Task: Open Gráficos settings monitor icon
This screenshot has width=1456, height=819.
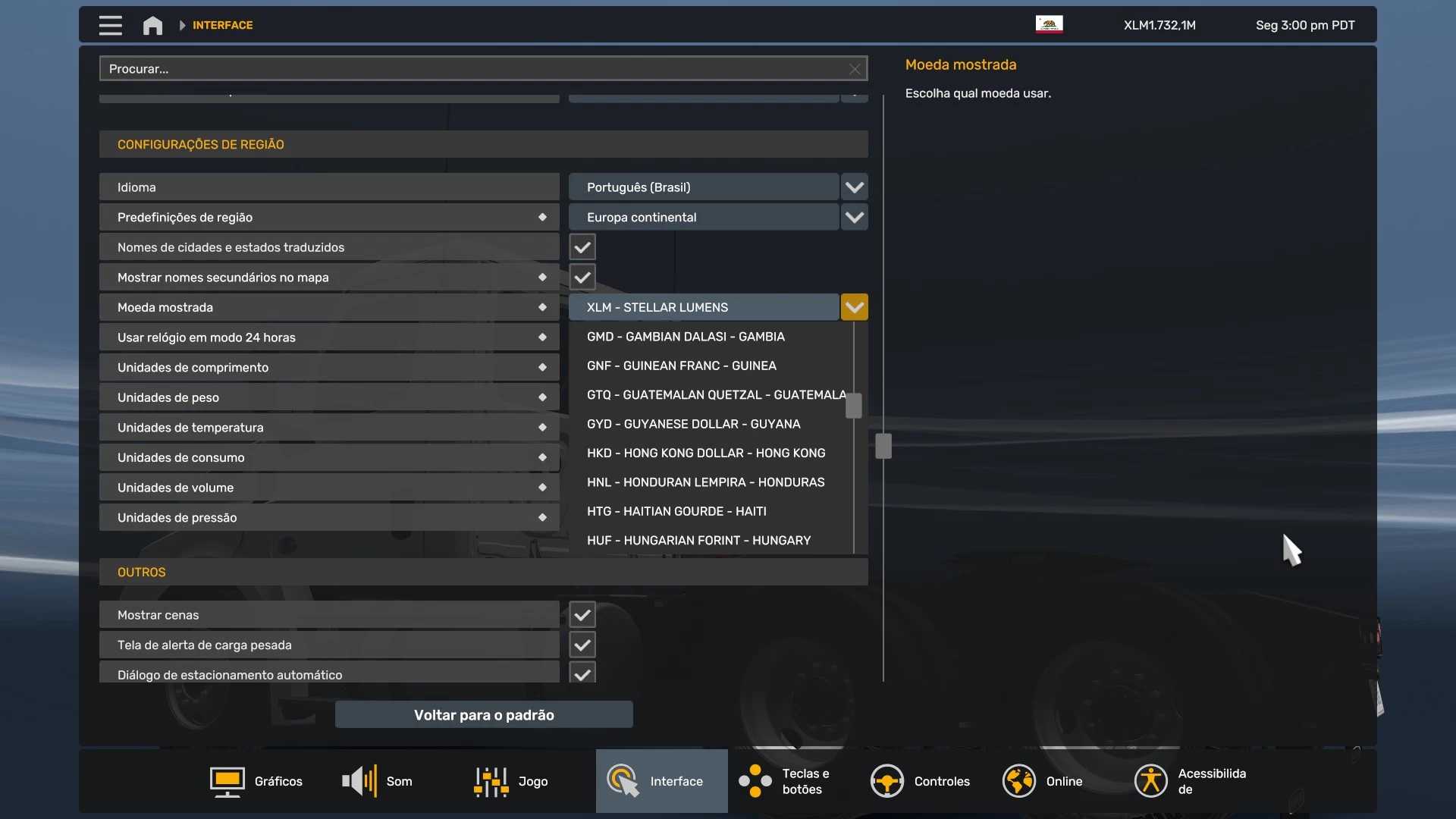Action: click(x=227, y=781)
